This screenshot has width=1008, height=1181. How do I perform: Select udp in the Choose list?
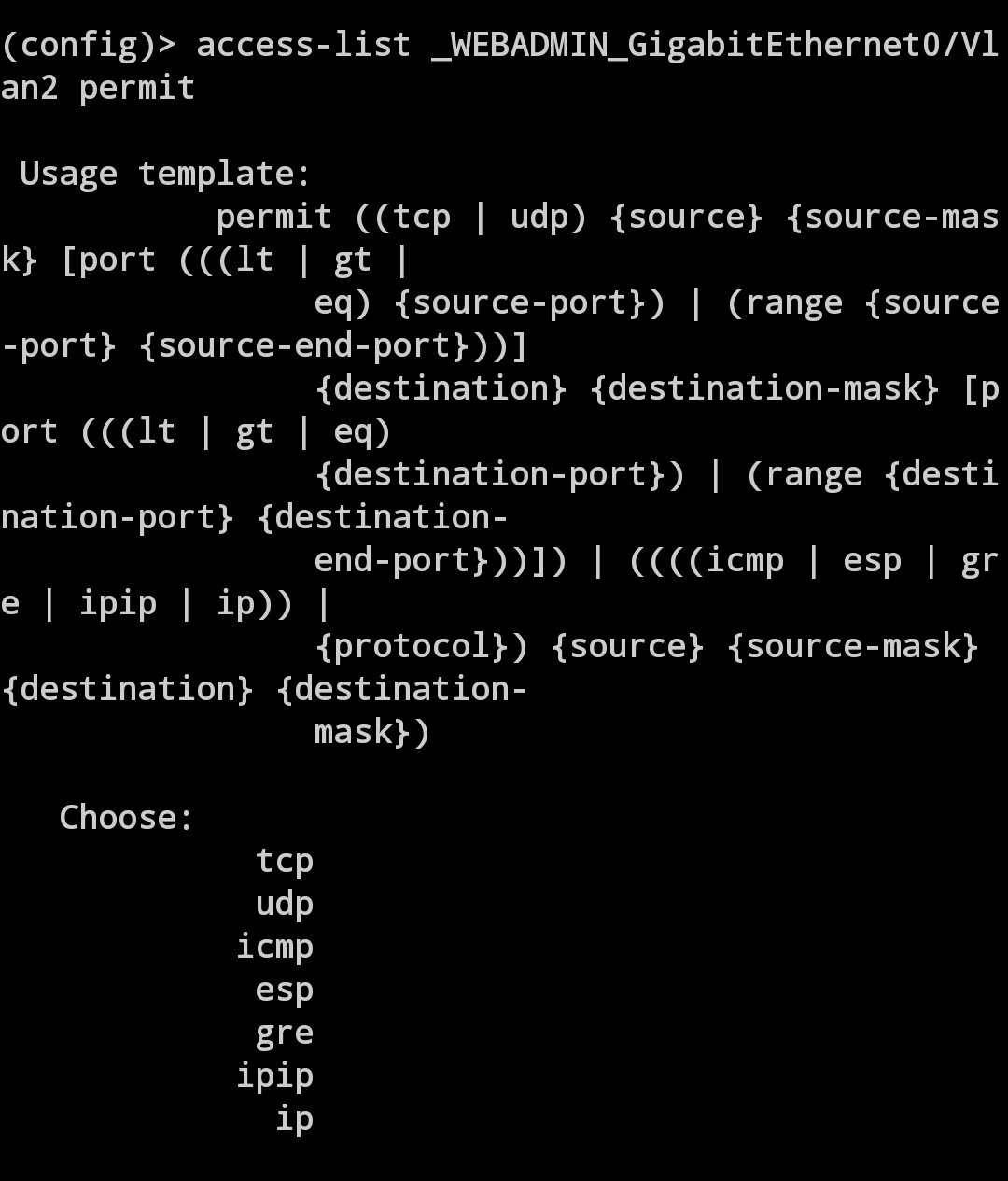click(x=285, y=904)
